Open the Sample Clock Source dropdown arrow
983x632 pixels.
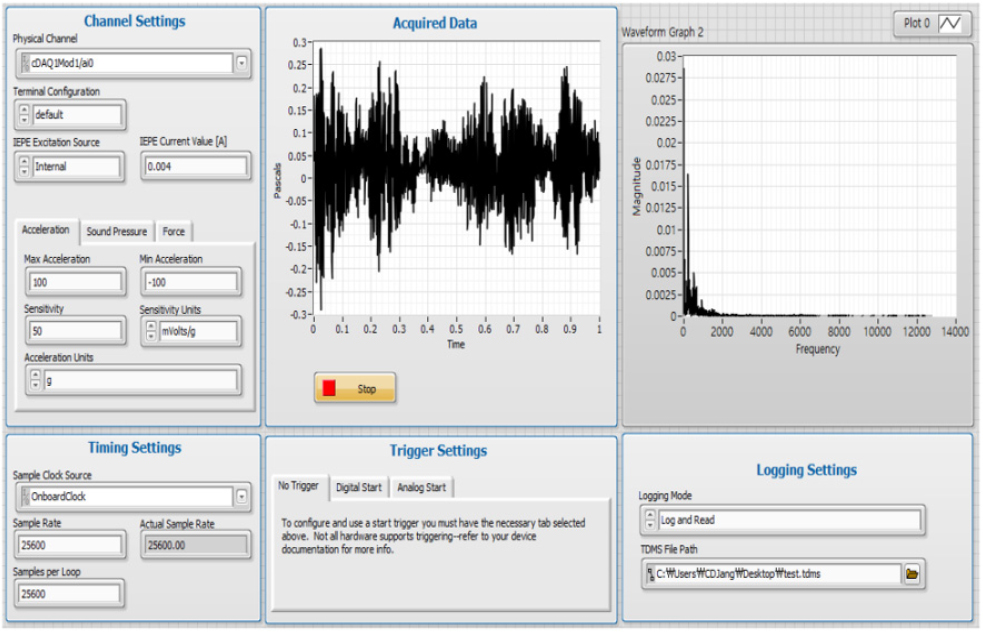(x=242, y=496)
